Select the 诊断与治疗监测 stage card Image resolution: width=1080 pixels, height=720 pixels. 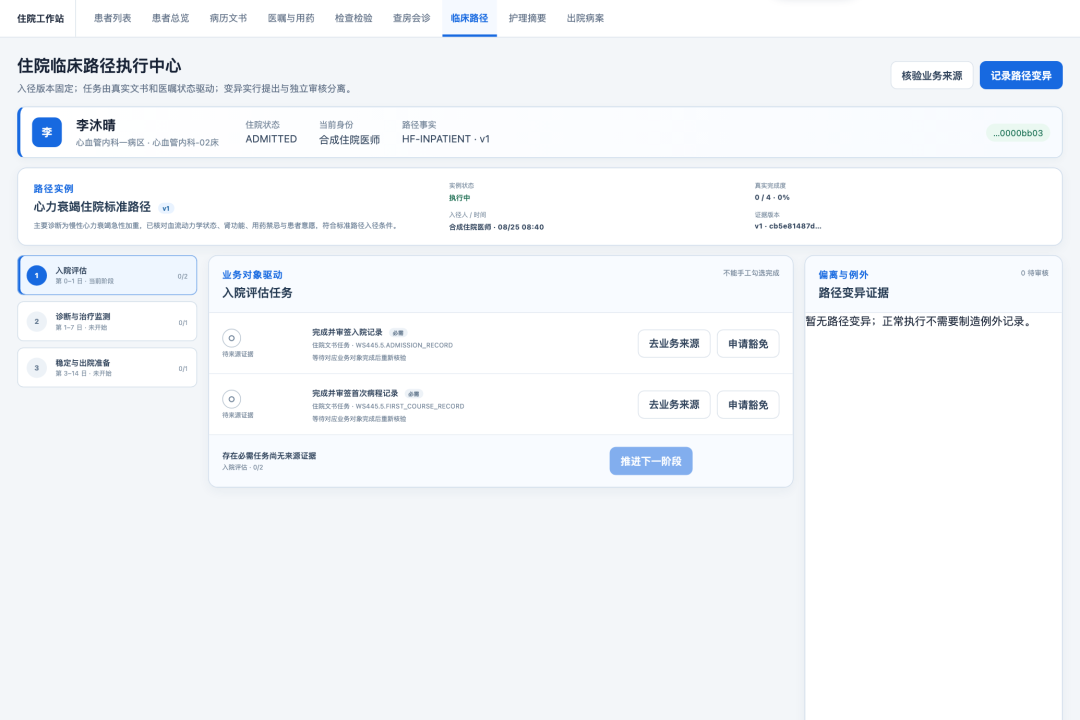click(x=107, y=322)
